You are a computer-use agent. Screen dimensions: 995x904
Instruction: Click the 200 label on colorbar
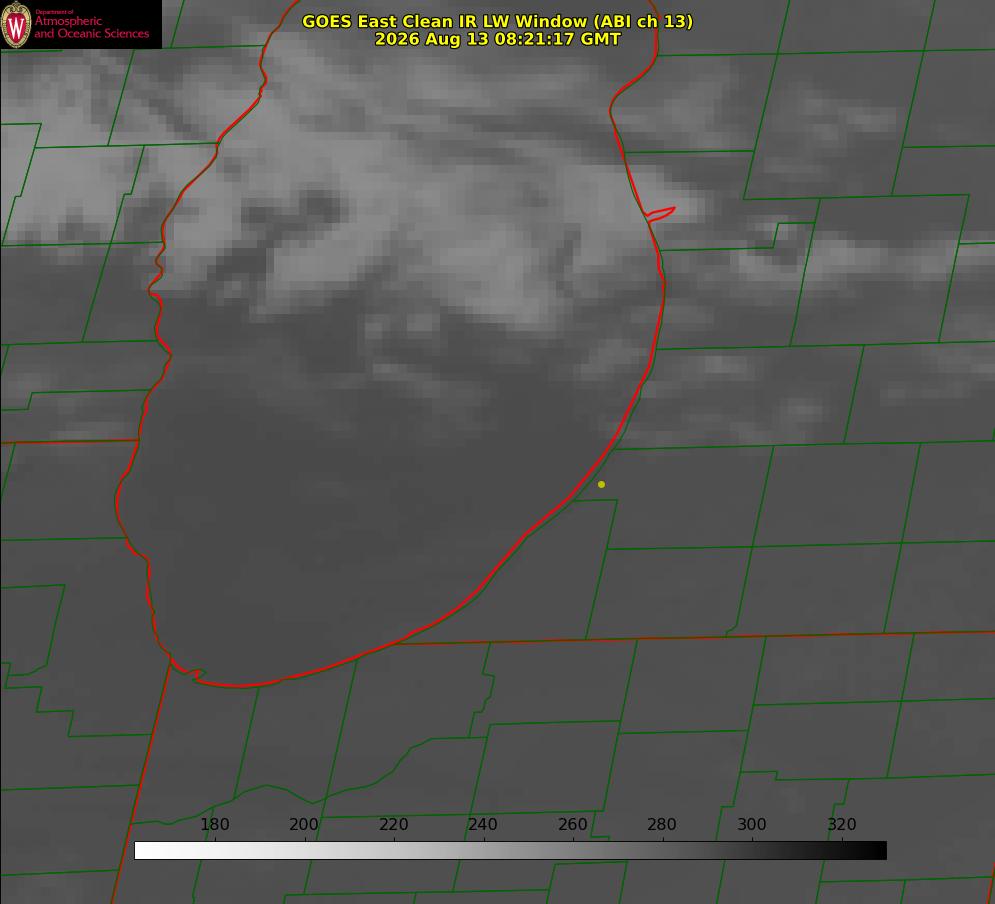(304, 824)
